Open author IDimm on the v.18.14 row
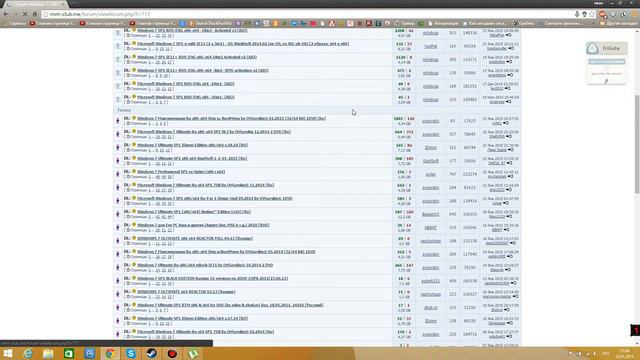The height and width of the screenshot is (360, 640). click(430, 148)
